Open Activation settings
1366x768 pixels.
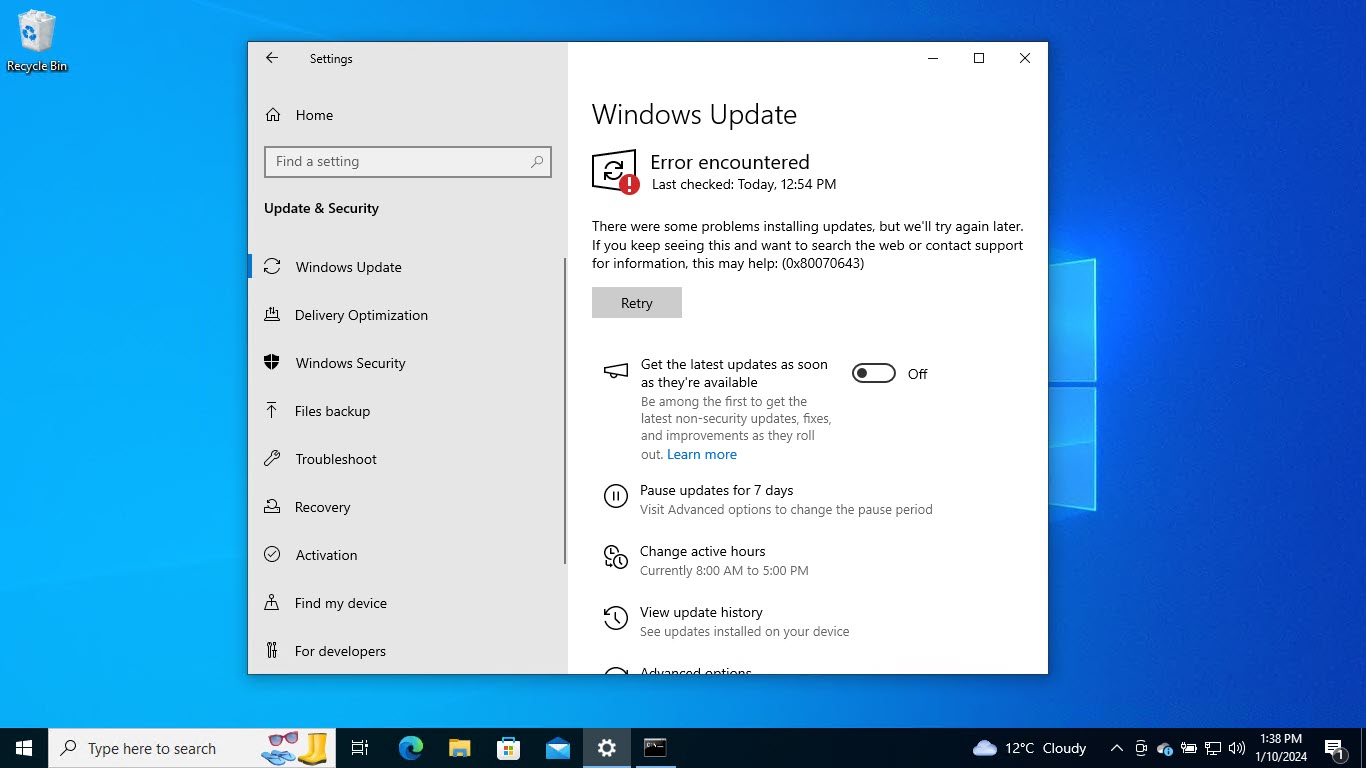(408, 555)
